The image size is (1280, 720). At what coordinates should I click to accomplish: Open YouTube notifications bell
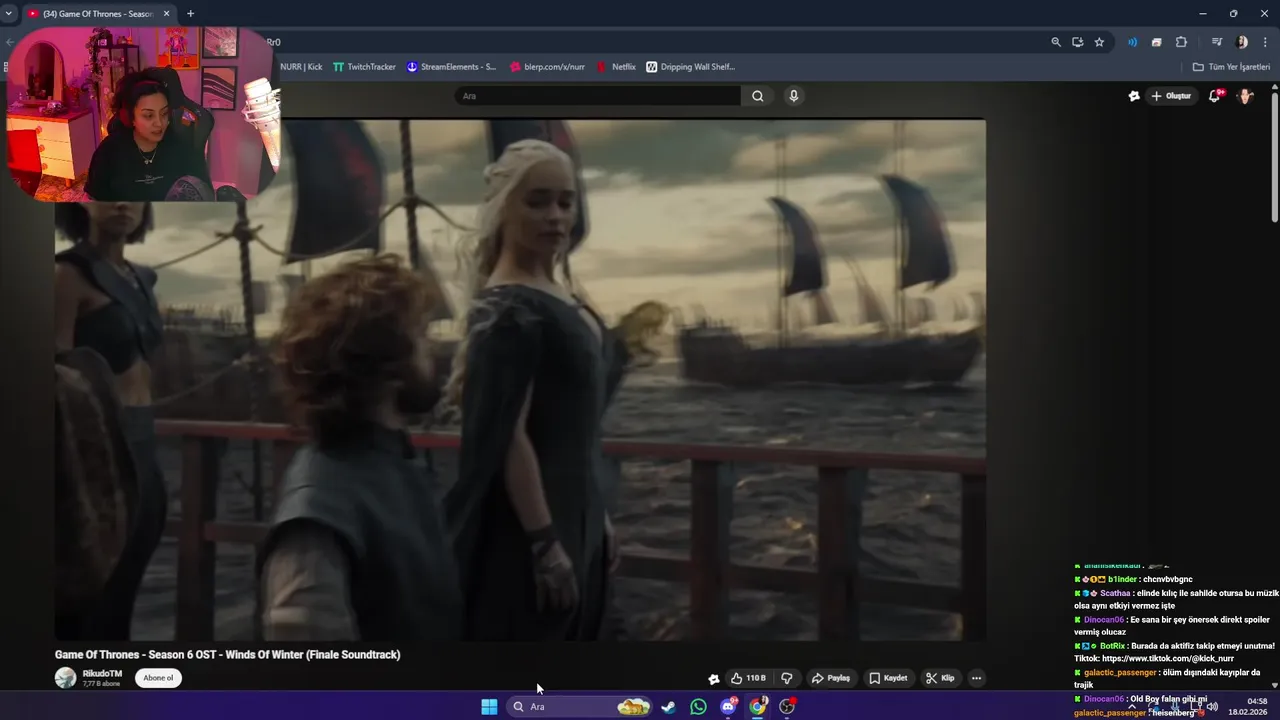click(x=1214, y=96)
